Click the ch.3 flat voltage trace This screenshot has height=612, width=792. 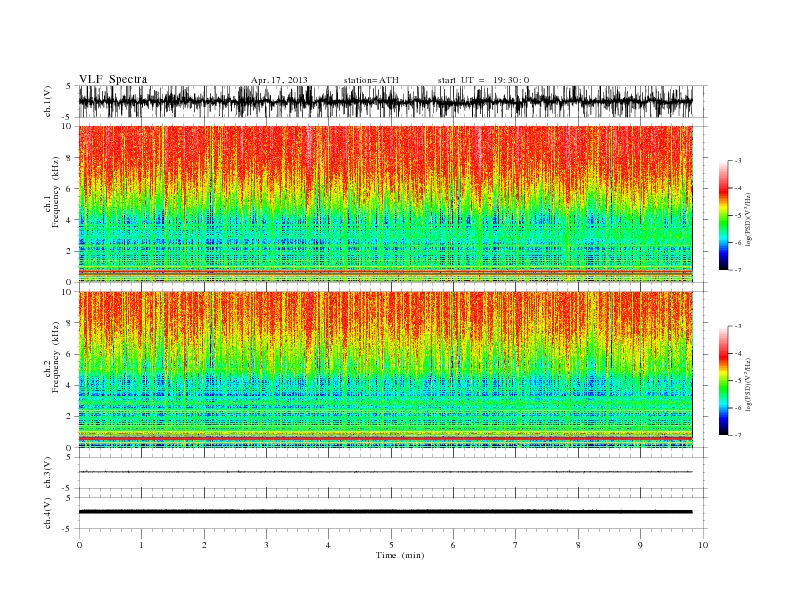(385, 472)
